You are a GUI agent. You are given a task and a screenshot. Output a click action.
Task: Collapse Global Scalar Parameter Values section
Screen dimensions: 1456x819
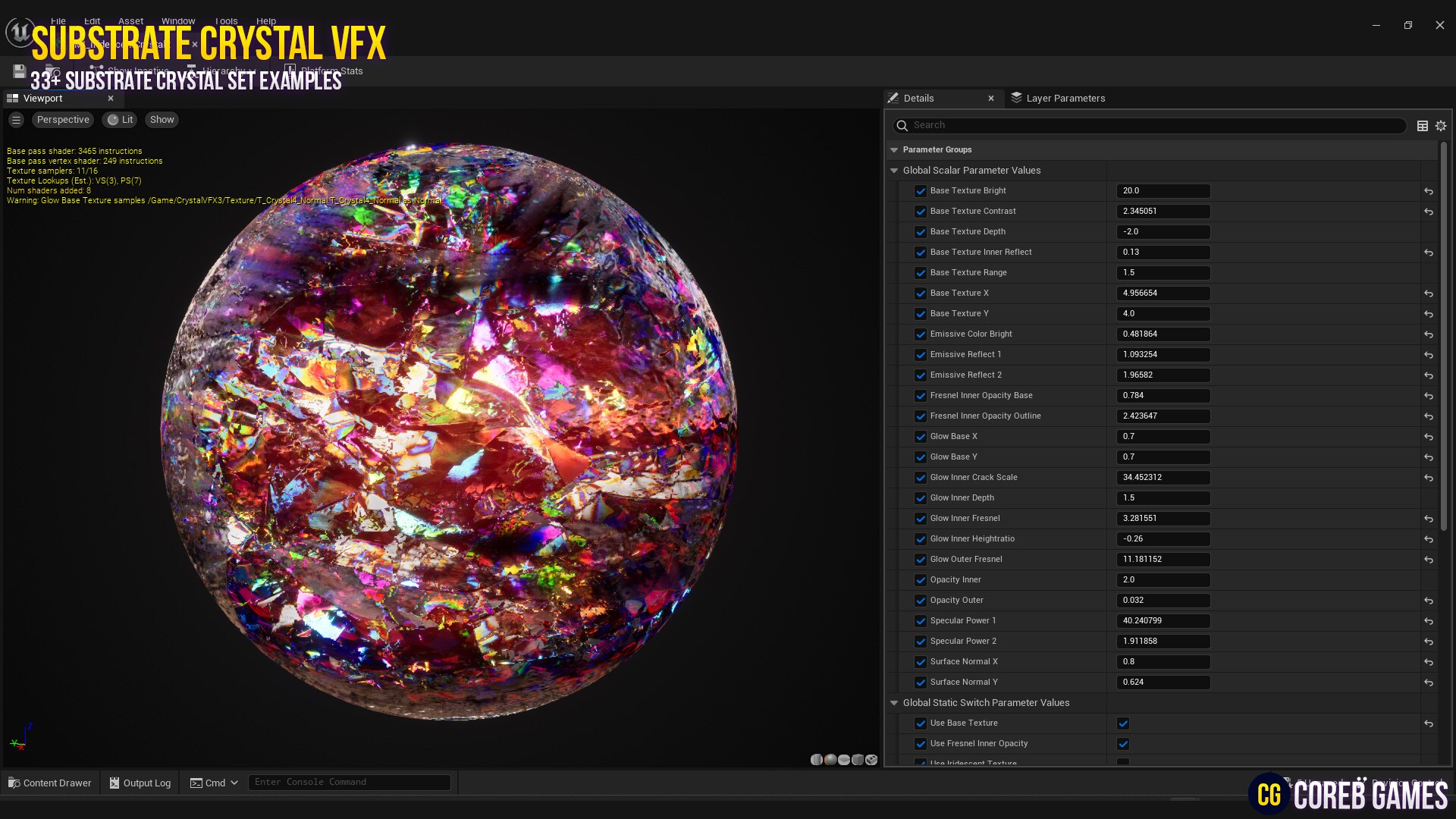[x=894, y=170]
